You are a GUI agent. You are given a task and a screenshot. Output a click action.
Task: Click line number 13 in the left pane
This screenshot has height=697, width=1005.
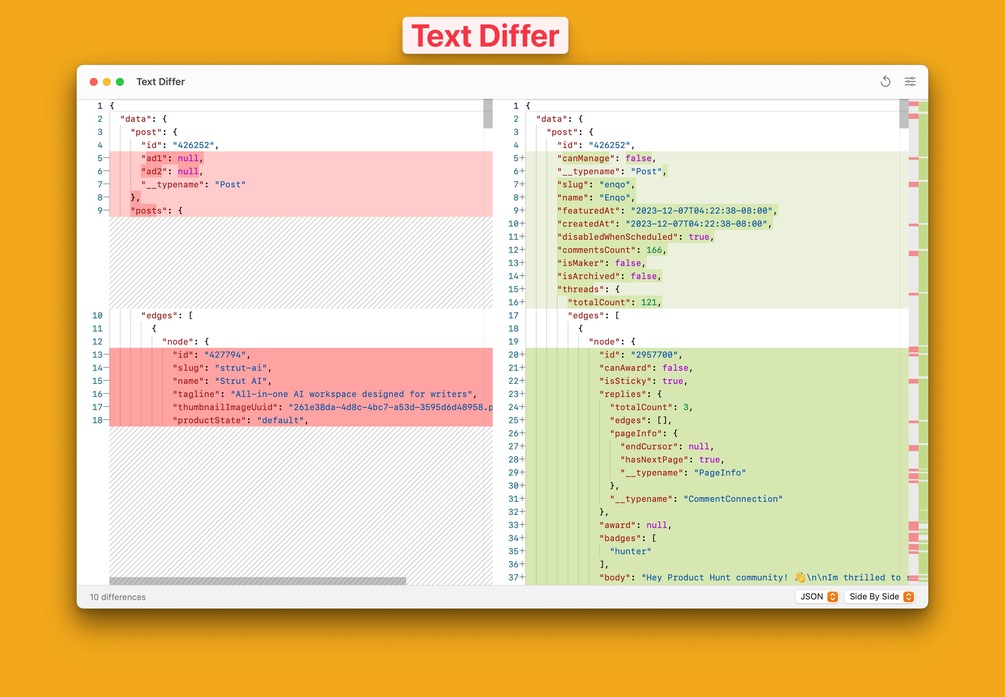click(x=96, y=354)
